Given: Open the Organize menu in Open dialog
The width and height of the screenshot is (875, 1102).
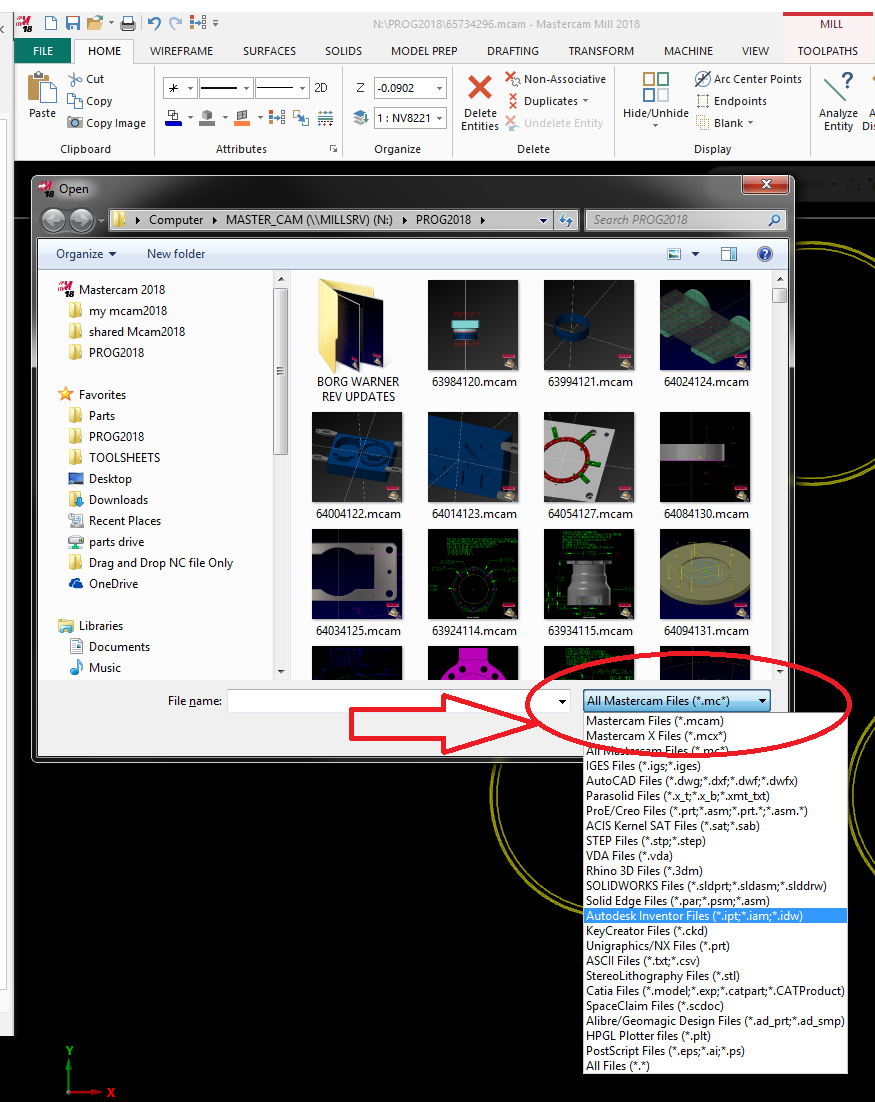Looking at the screenshot, I should [x=86, y=254].
